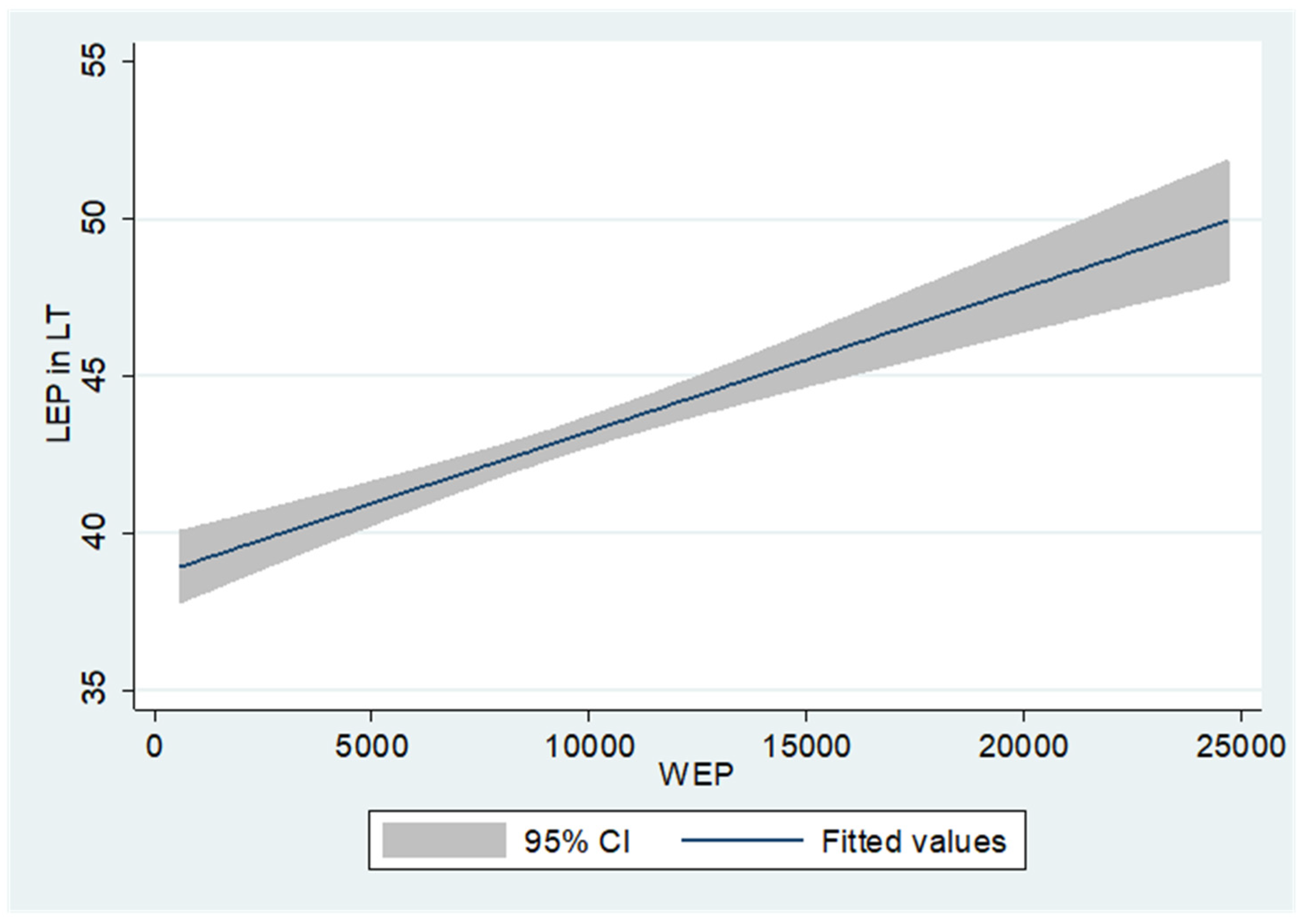
Task: Click the 0 tick label on x-axis
Action: coord(154,746)
